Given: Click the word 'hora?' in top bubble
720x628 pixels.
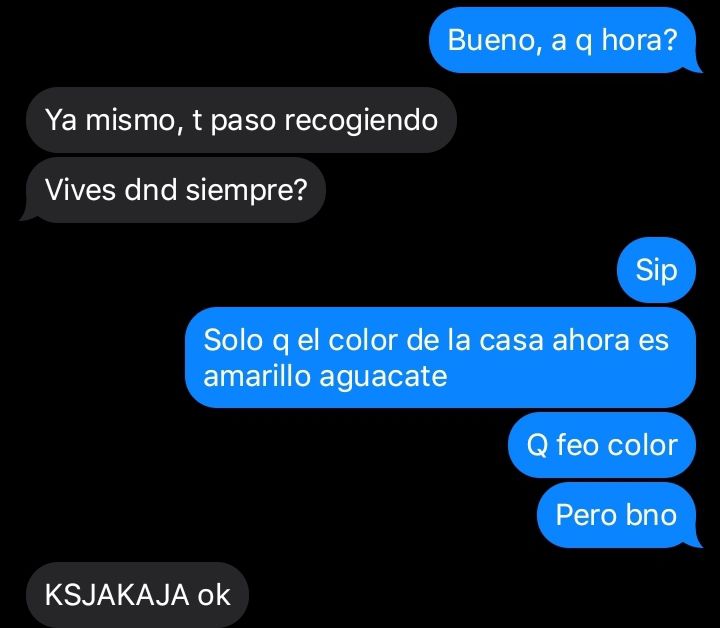Looking at the screenshot, I should click(x=640, y=40).
